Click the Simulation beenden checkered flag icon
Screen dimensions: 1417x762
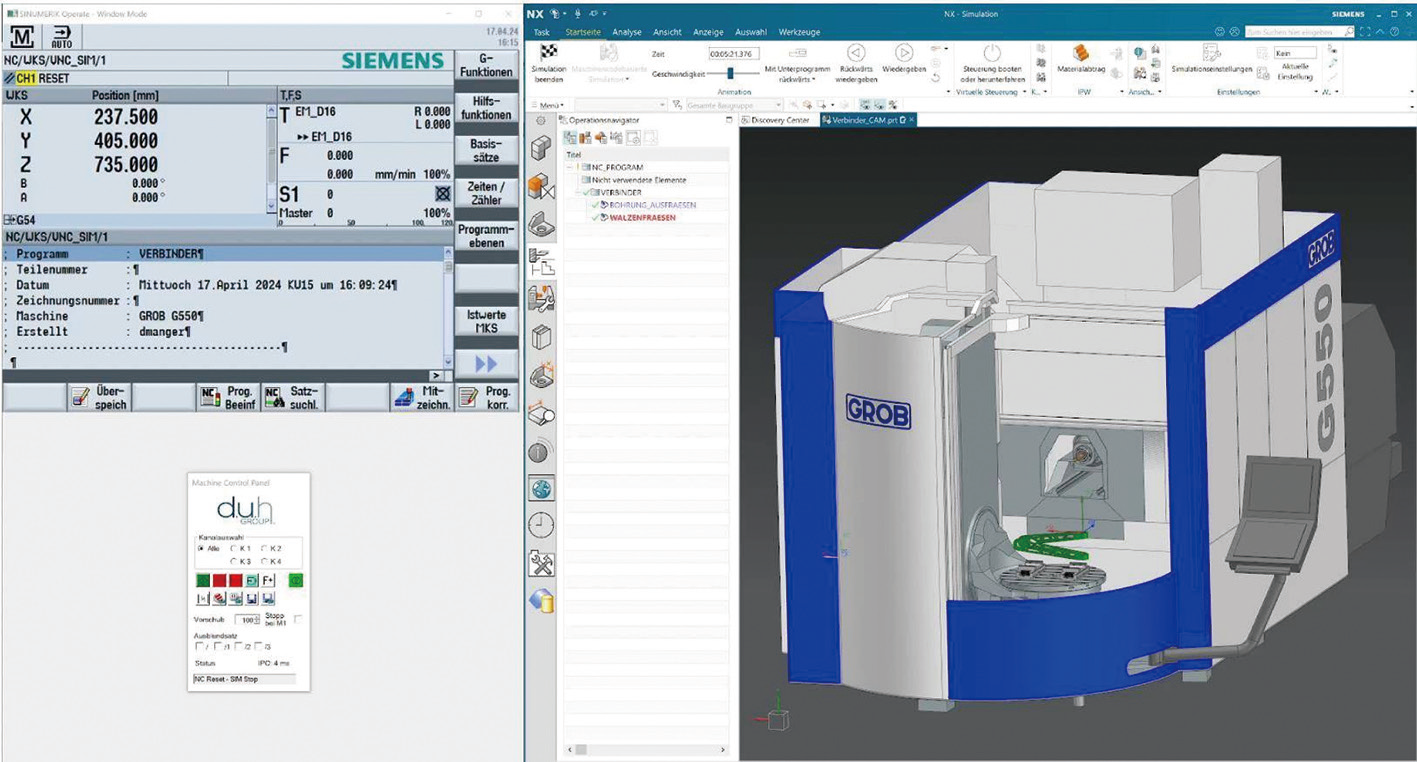pyautogui.click(x=549, y=53)
